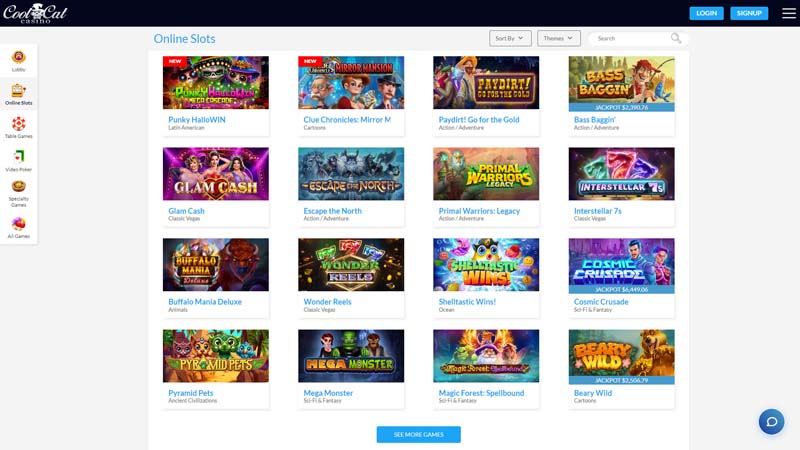This screenshot has width=800, height=450.
Task: Select the Online Slots sidebar icon
Action: pos(18,90)
